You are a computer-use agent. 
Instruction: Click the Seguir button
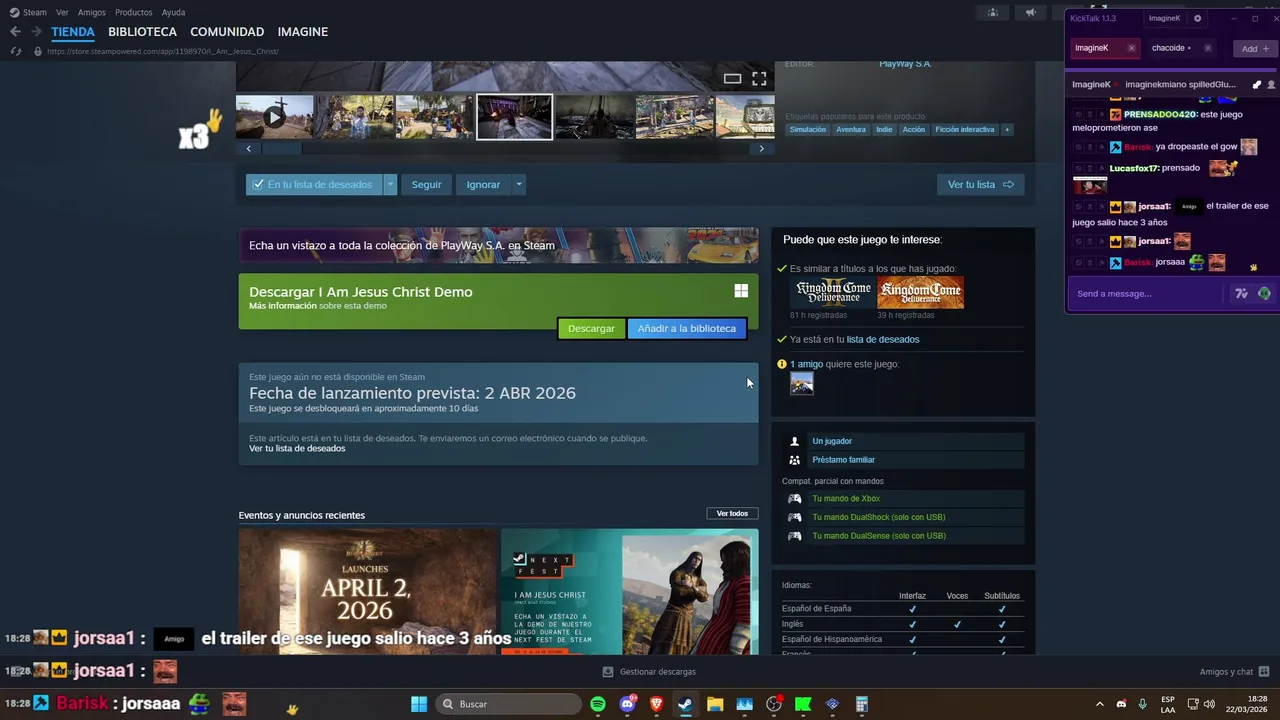pos(426,184)
